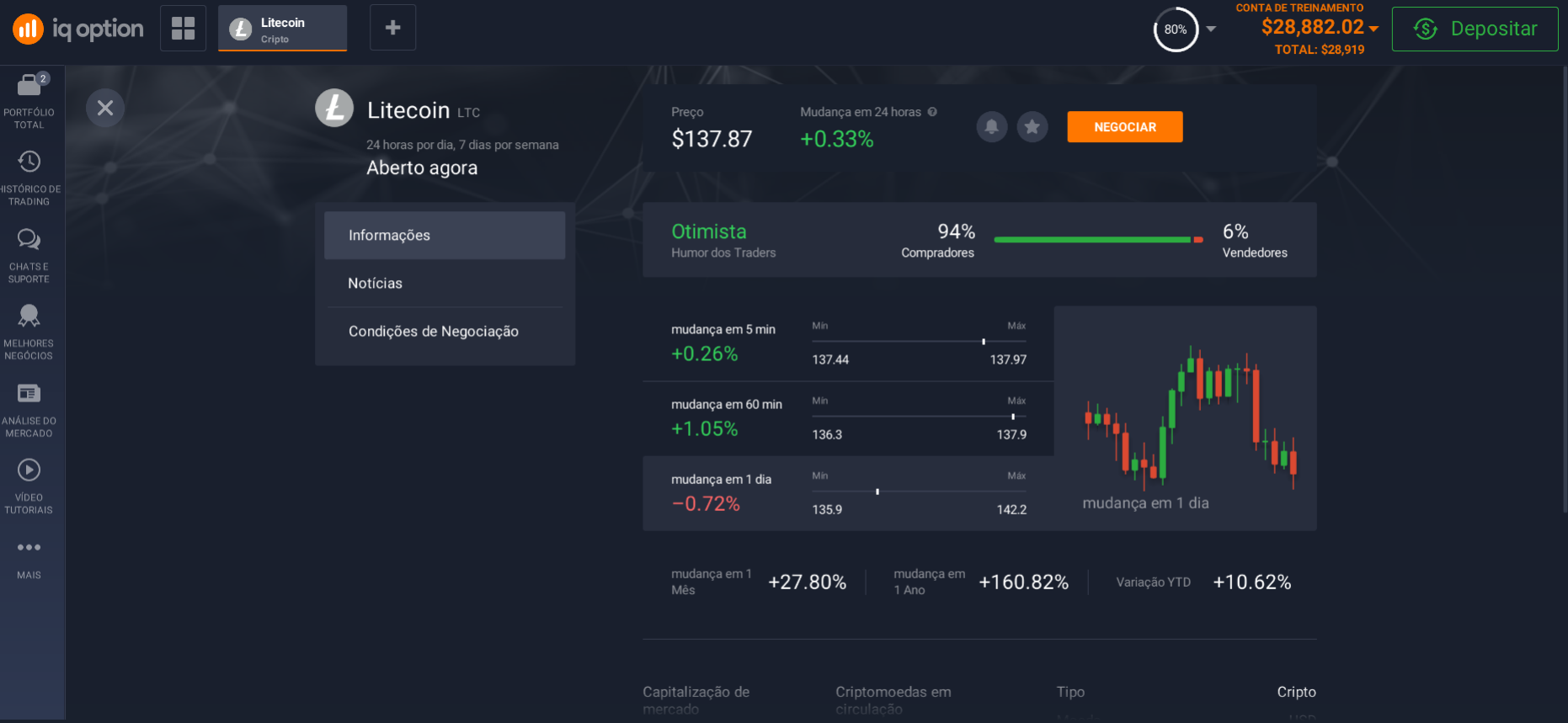Switch to the Litecoin Cripto tab
This screenshot has height=723, width=1568.
(282, 29)
